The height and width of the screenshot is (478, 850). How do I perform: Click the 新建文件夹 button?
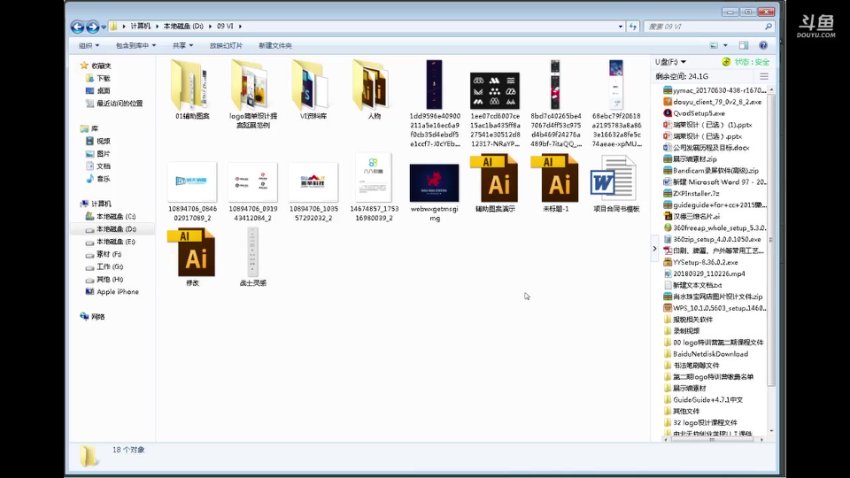(275, 45)
